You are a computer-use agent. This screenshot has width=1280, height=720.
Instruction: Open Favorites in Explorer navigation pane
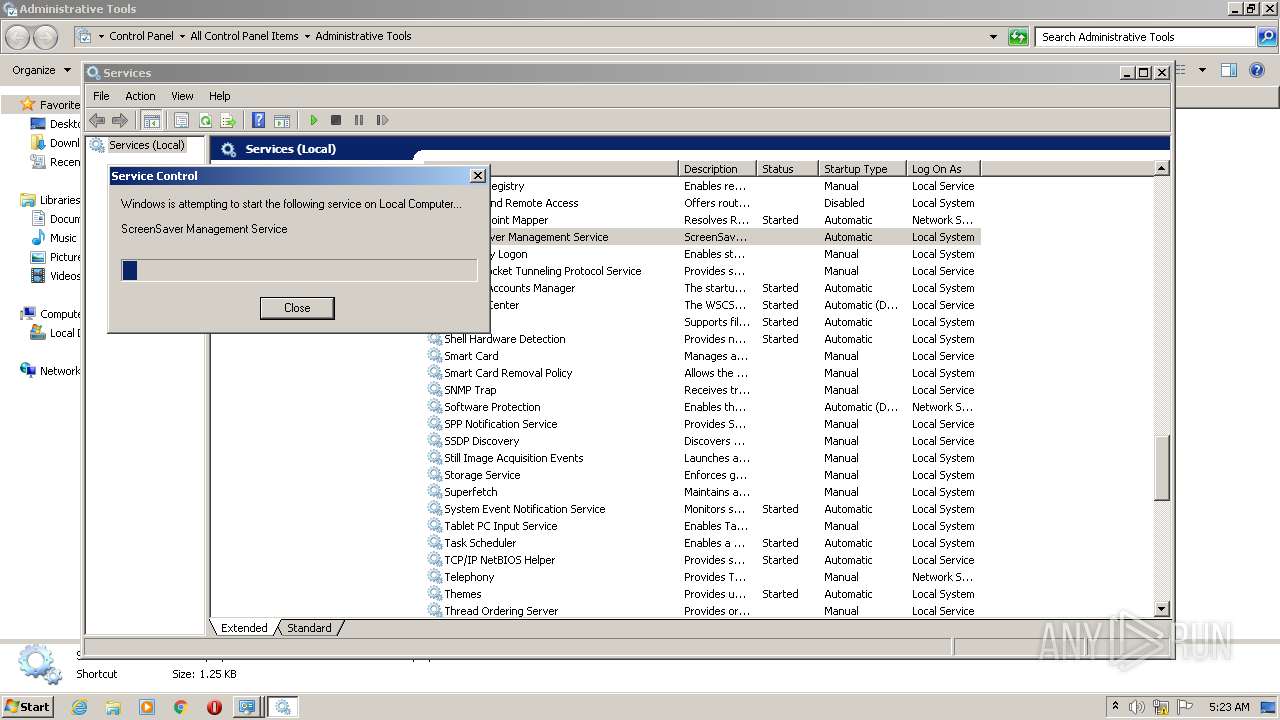(59, 105)
